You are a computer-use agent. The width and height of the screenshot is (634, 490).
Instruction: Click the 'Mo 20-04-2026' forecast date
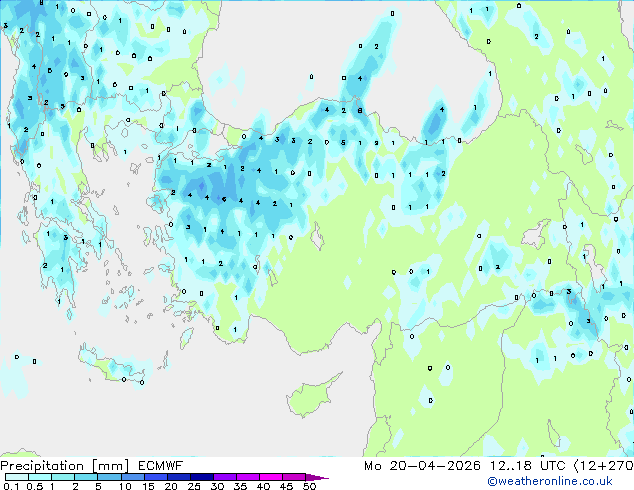[x=422, y=466]
